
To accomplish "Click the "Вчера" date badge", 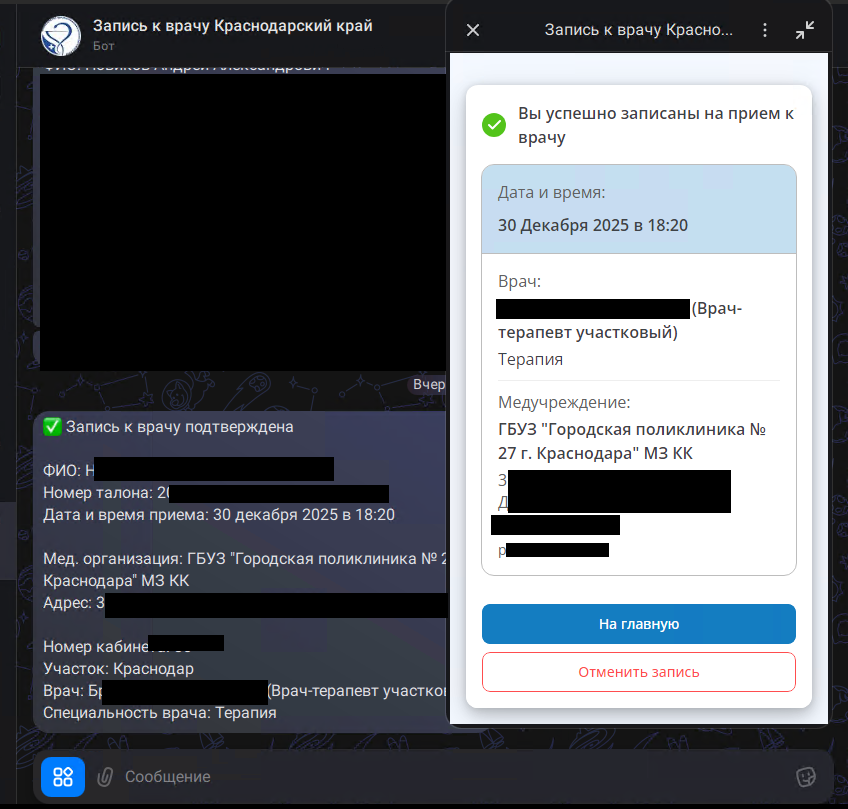I will point(429,385).
